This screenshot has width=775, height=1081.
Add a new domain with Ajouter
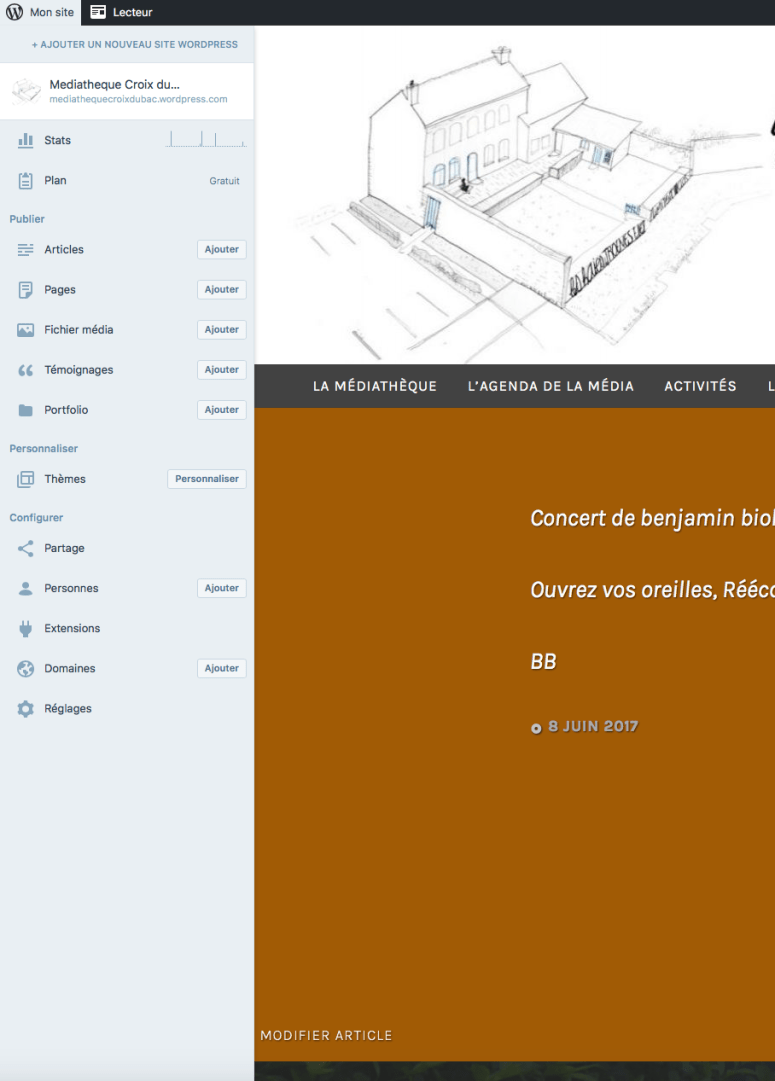pyautogui.click(x=221, y=669)
